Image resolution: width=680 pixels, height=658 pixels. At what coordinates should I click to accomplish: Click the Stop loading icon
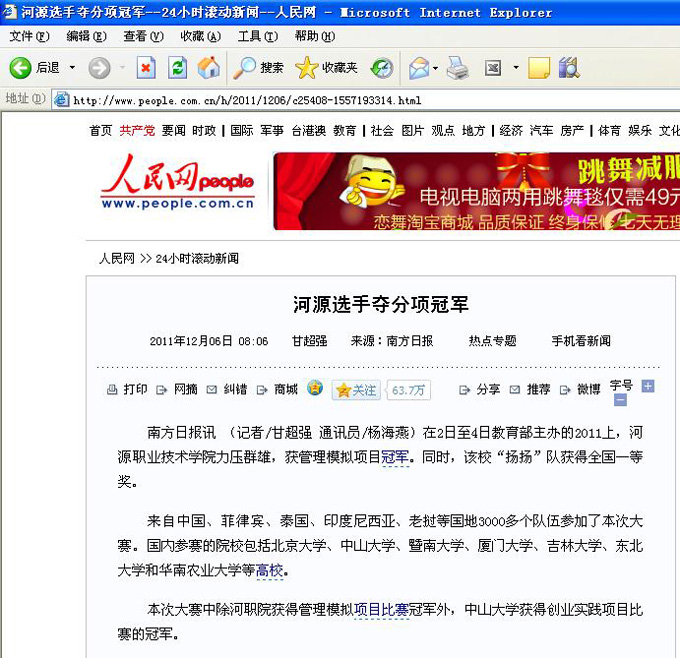(146, 68)
